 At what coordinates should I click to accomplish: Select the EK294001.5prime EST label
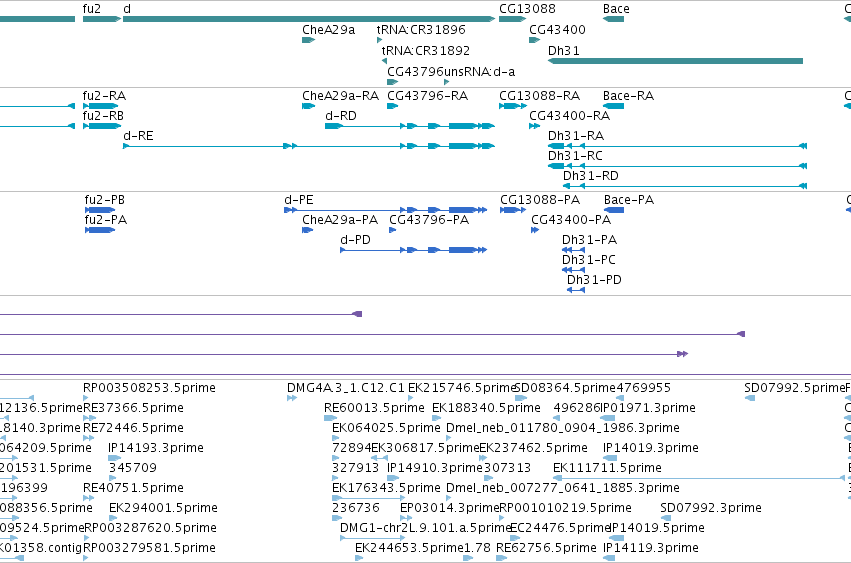[163, 508]
